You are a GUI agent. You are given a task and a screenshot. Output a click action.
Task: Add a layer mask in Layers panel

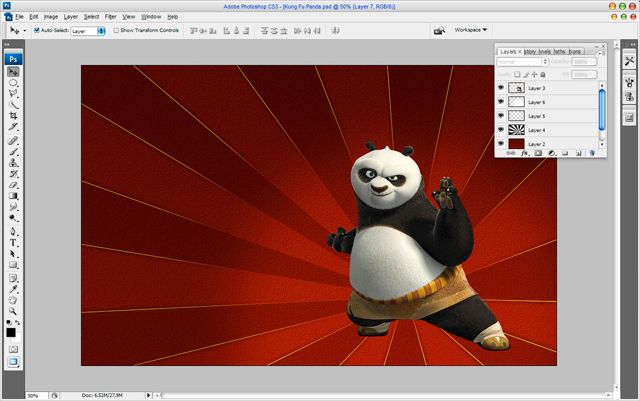[x=538, y=153]
